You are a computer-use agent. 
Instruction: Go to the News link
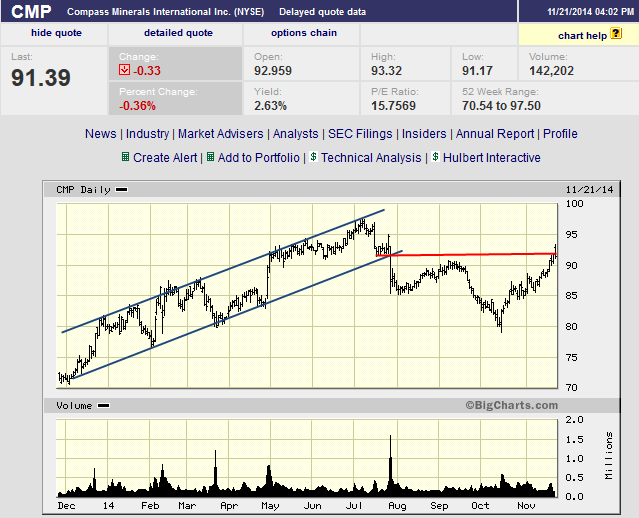pyautogui.click(x=100, y=134)
